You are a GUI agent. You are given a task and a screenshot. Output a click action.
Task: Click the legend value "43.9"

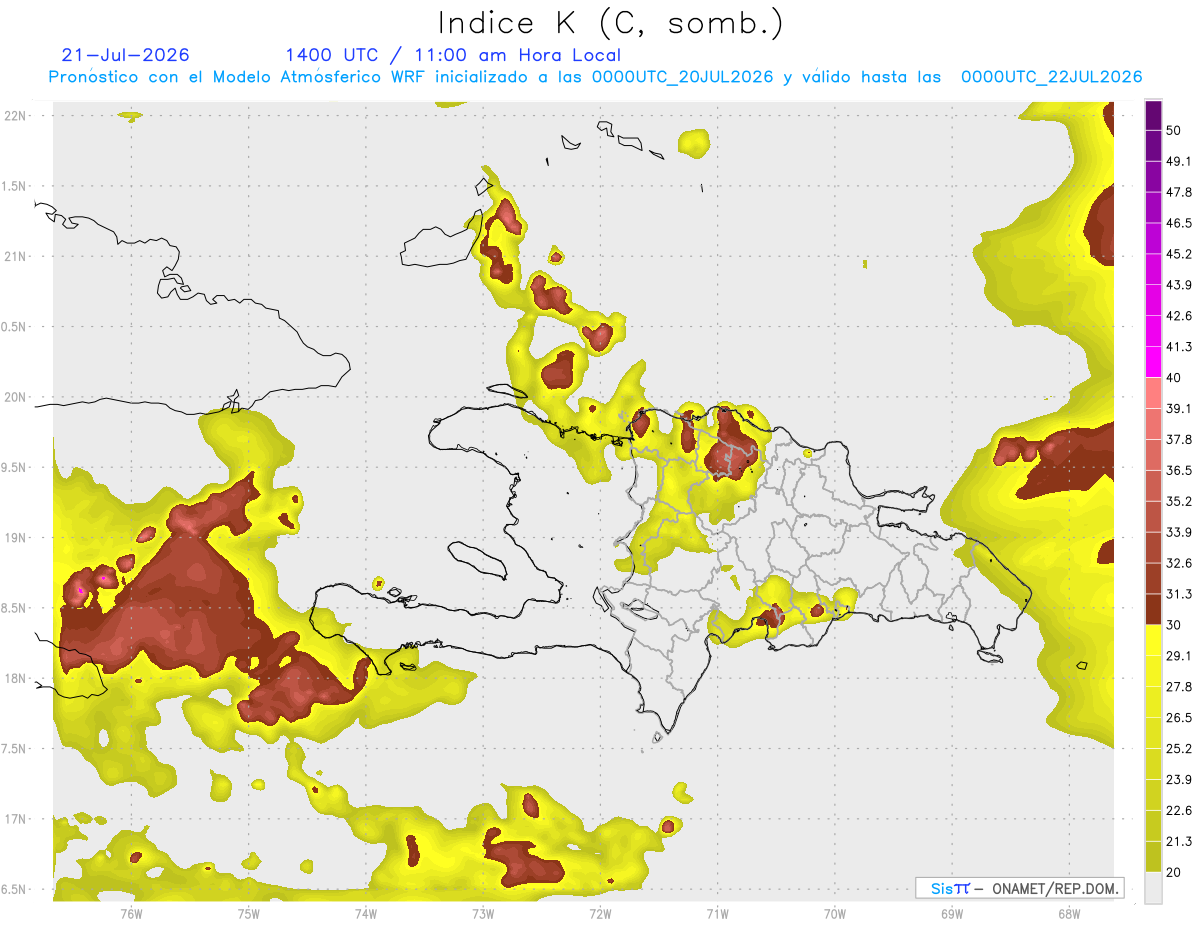coord(1178,285)
